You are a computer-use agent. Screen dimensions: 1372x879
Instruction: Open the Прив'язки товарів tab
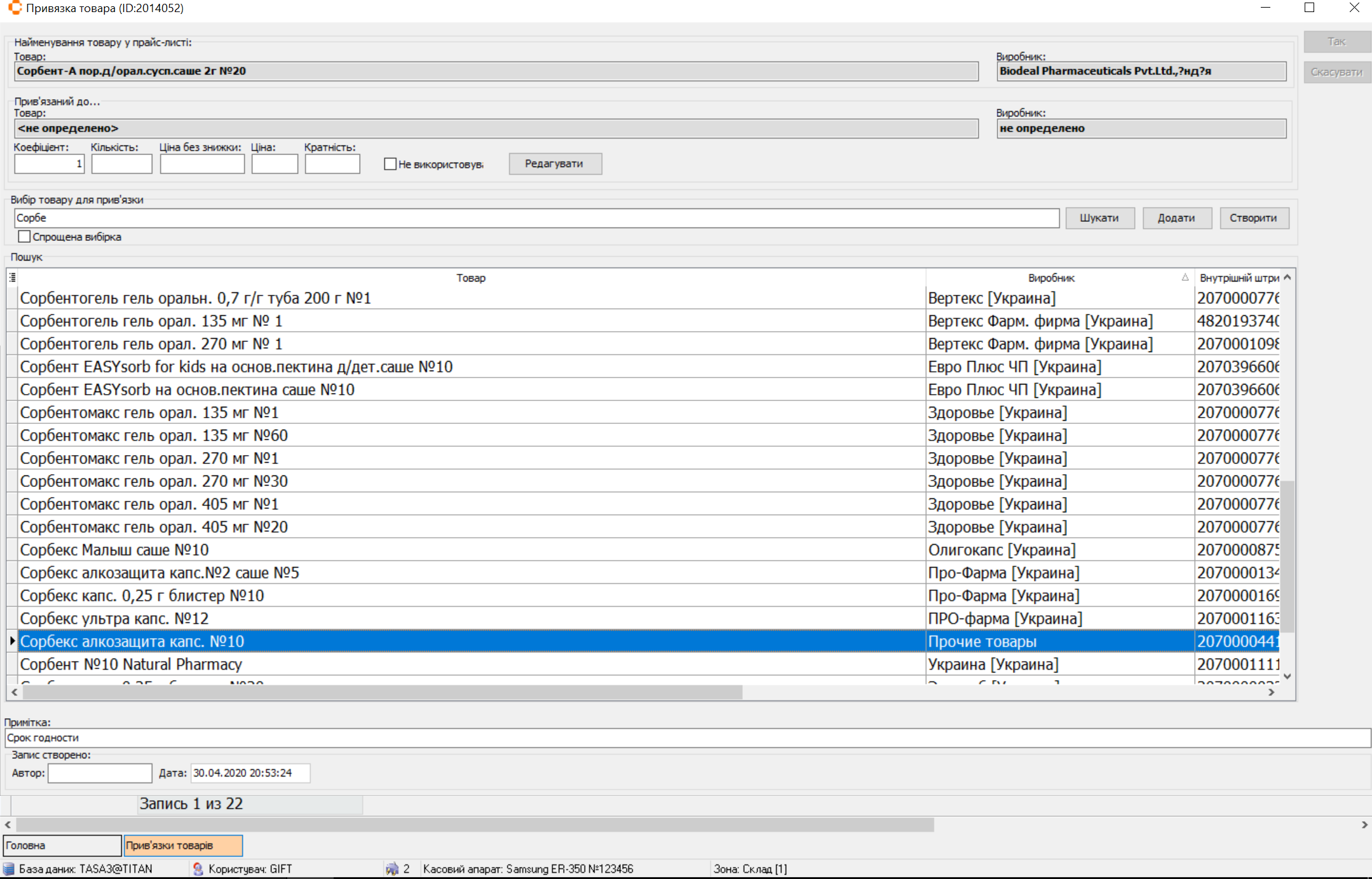(183, 845)
